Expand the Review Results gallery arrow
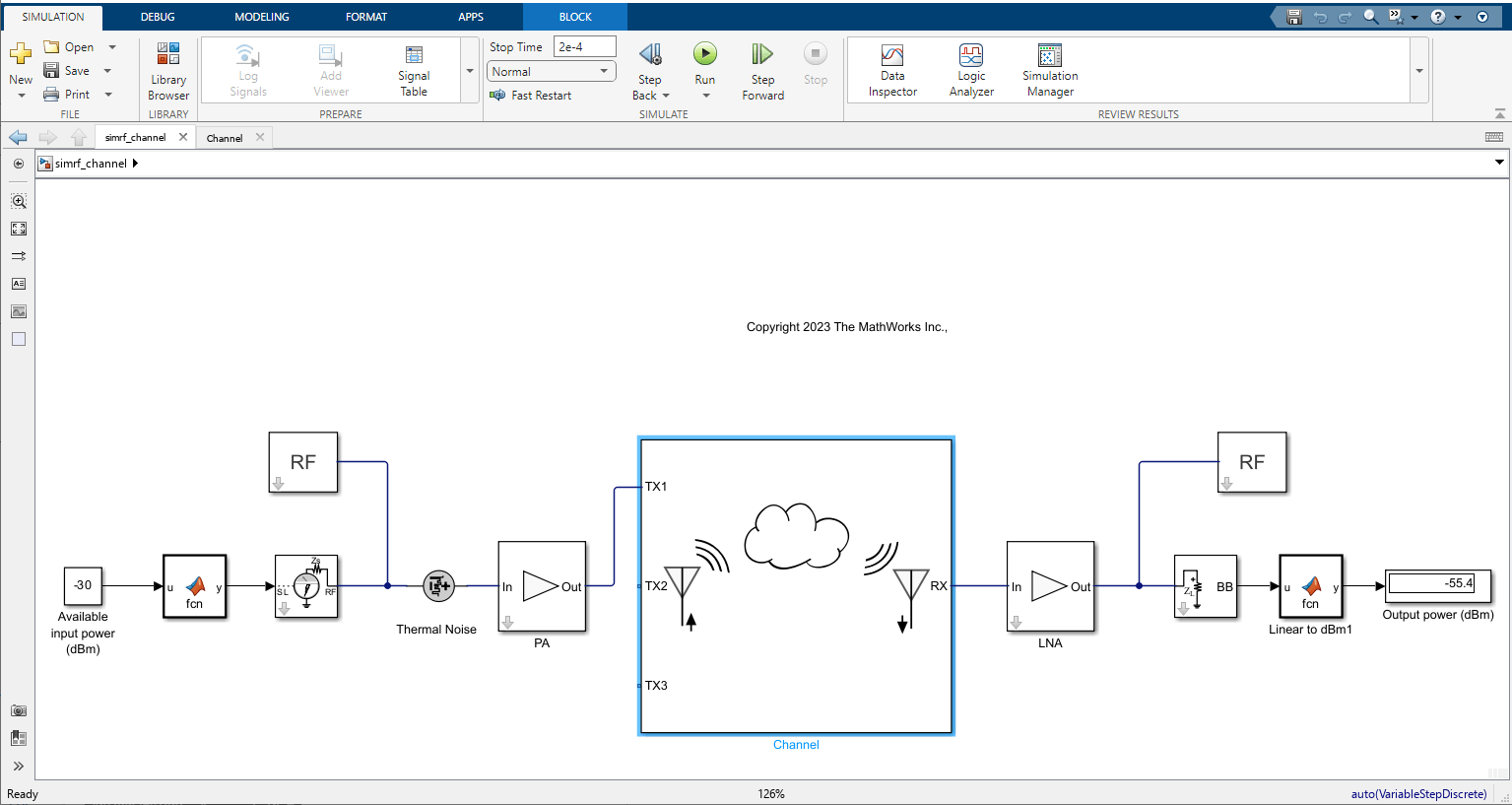The image size is (1512, 805). tap(1419, 71)
